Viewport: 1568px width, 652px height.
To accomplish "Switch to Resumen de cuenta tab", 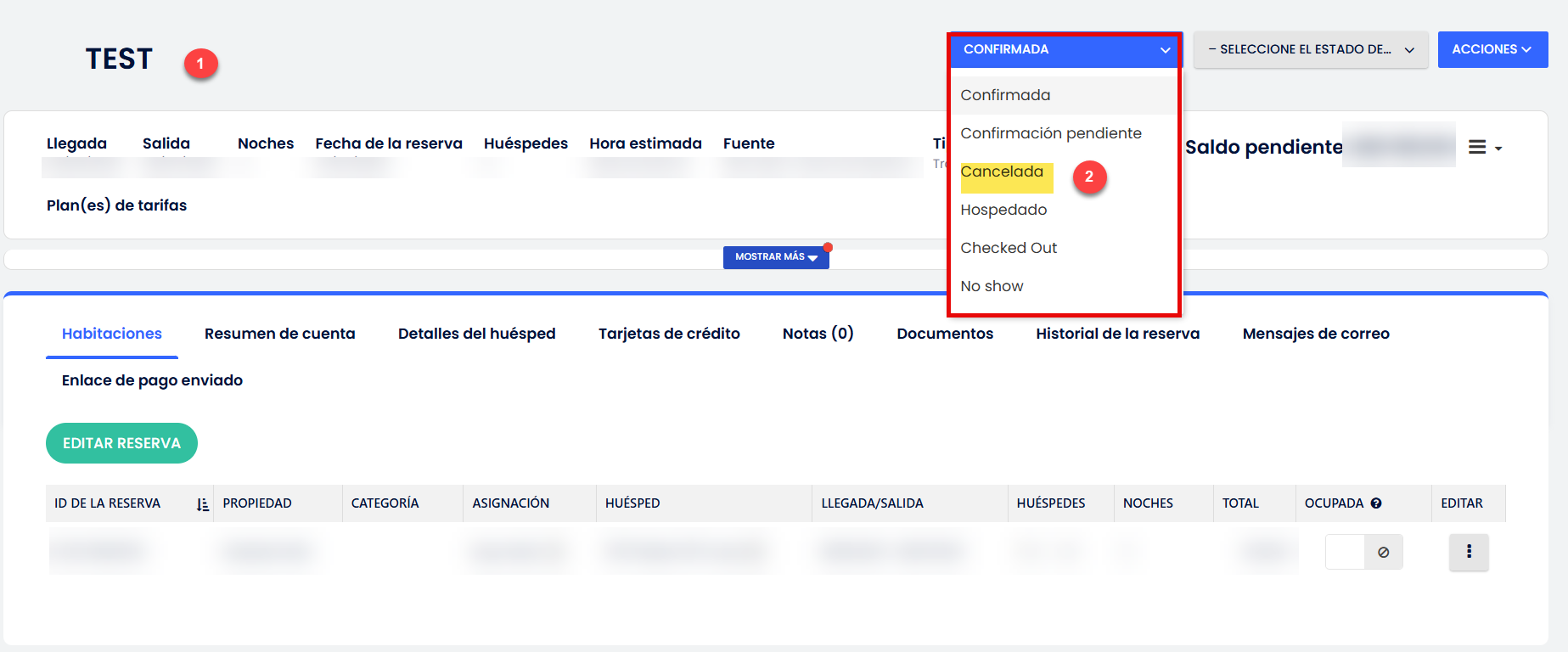I will coord(279,334).
